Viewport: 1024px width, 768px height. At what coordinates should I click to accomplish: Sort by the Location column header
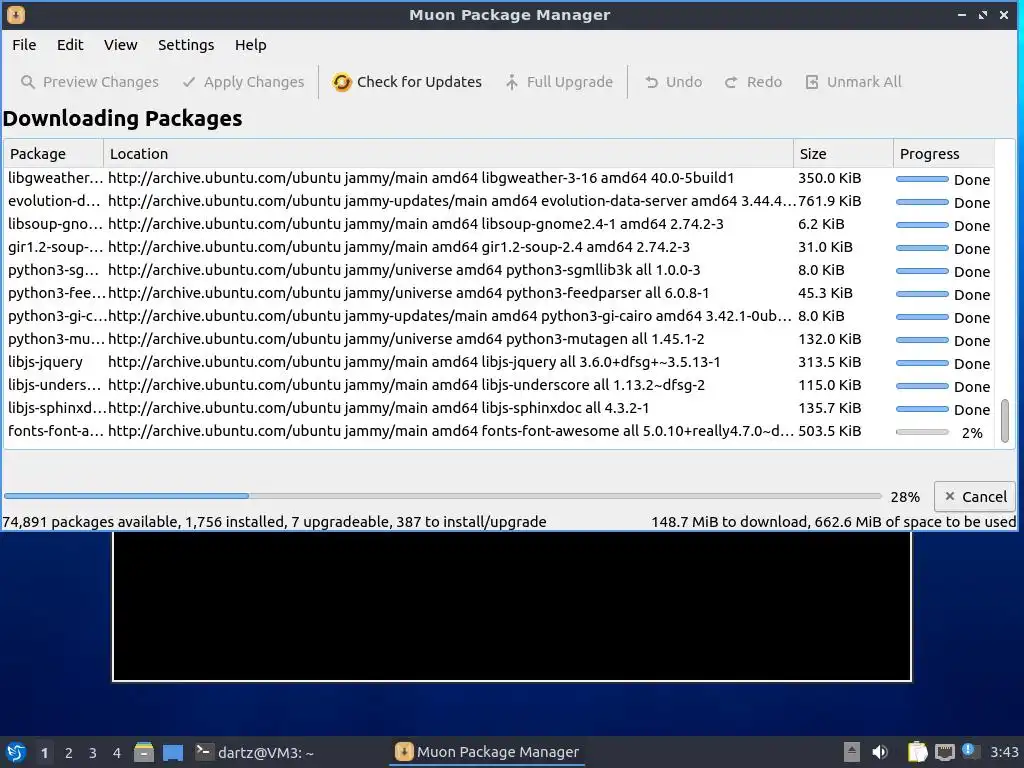pyautogui.click(x=448, y=153)
